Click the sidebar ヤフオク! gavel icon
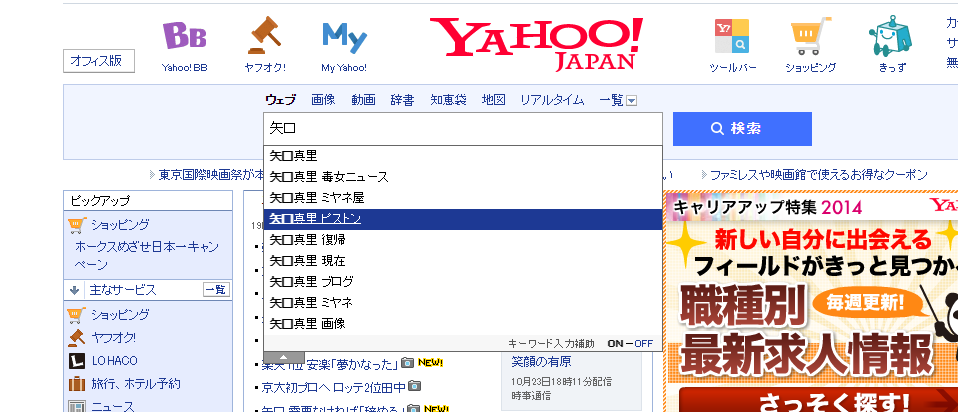This screenshot has height=412, width=958. click(76, 337)
